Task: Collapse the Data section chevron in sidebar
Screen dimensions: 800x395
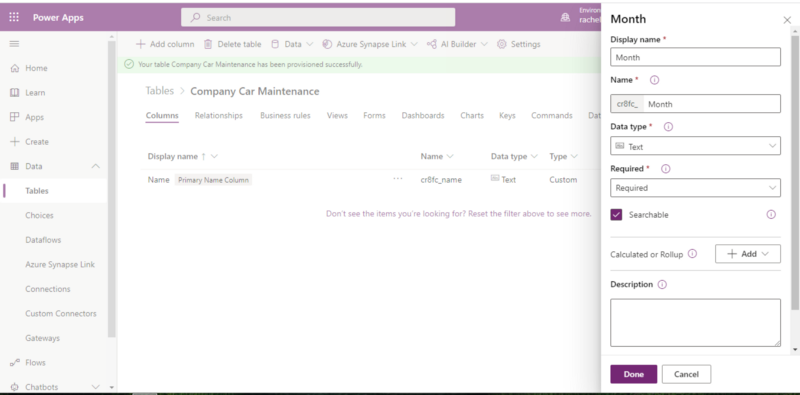Action: click(x=95, y=166)
